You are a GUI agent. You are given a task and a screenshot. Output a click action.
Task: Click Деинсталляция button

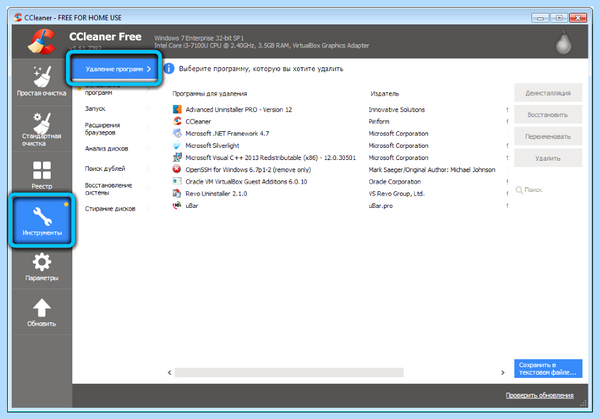[x=548, y=93]
